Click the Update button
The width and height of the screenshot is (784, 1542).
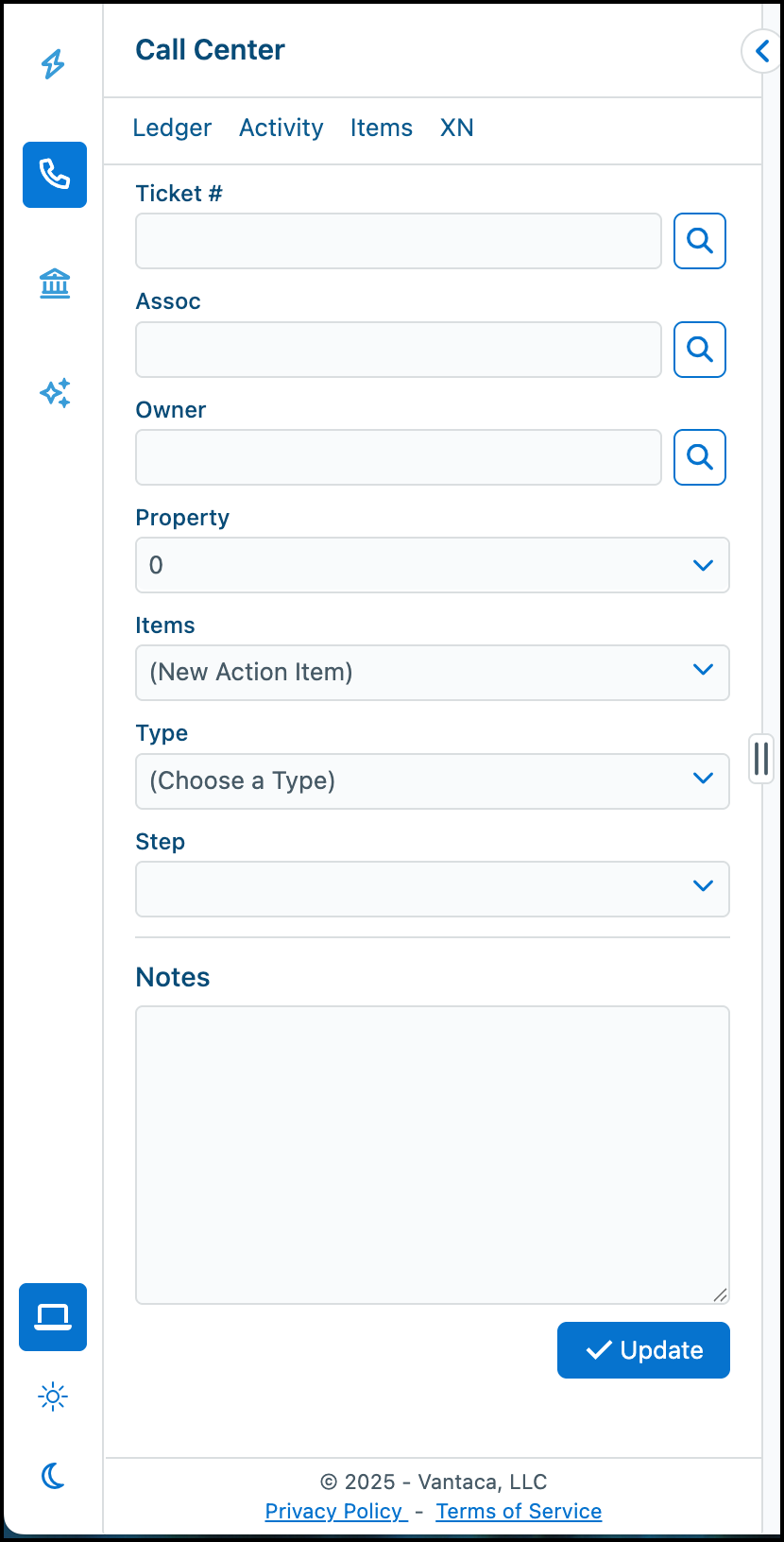643,1350
